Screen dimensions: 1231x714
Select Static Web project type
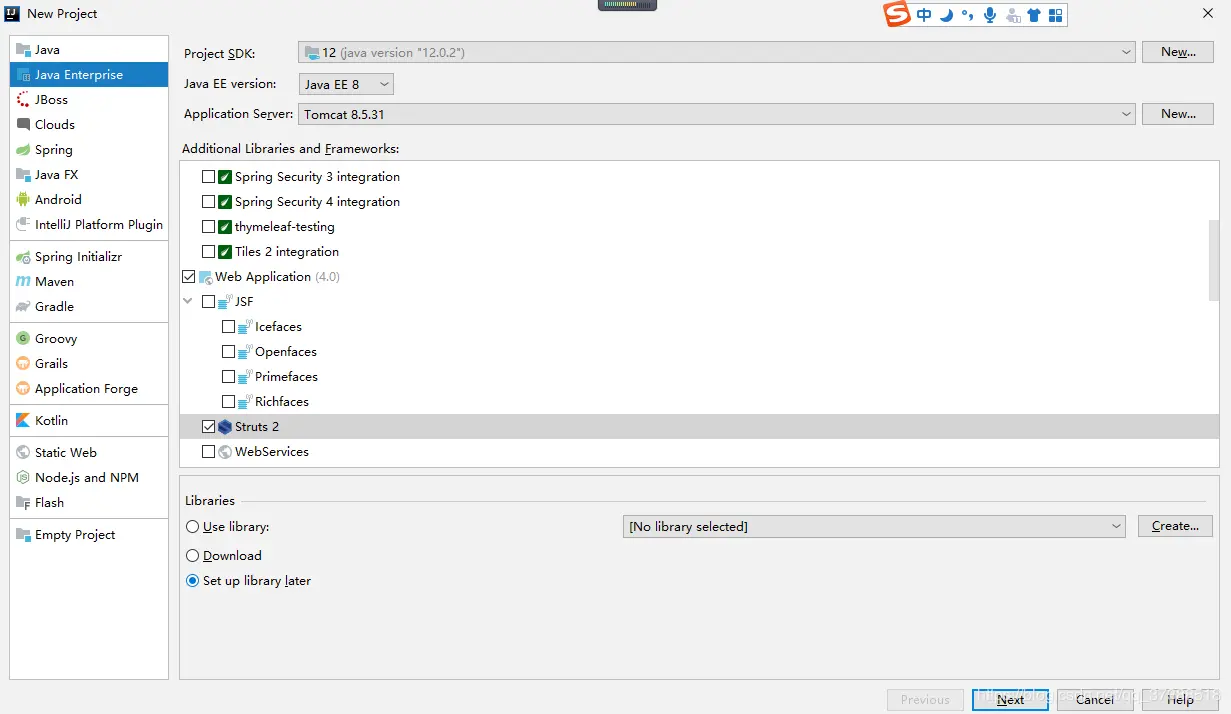pyautogui.click(x=89, y=452)
